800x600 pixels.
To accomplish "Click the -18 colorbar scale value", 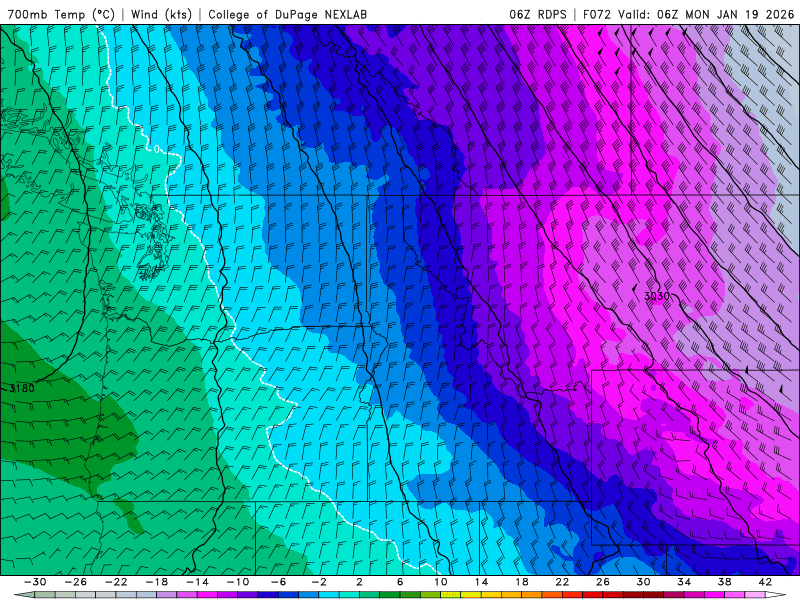I will (157, 582).
